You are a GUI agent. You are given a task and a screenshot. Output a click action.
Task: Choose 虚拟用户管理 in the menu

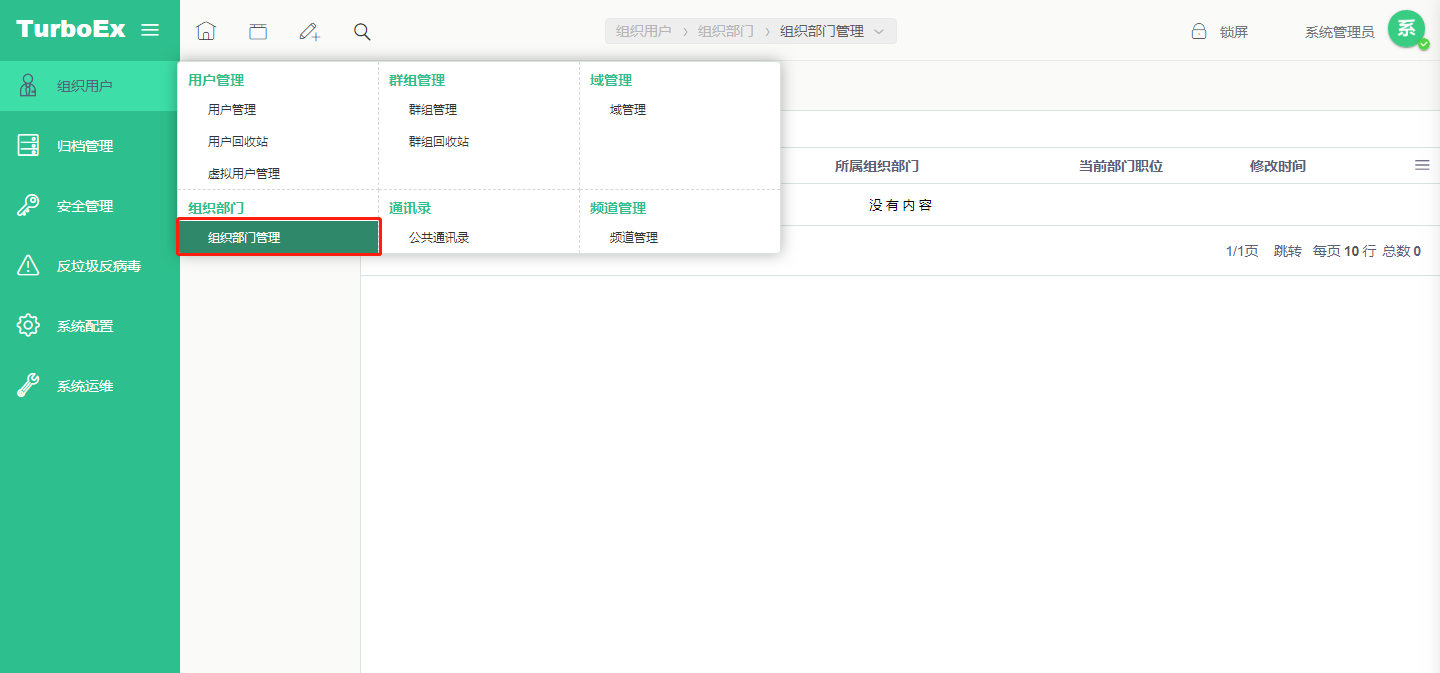(x=244, y=174)
